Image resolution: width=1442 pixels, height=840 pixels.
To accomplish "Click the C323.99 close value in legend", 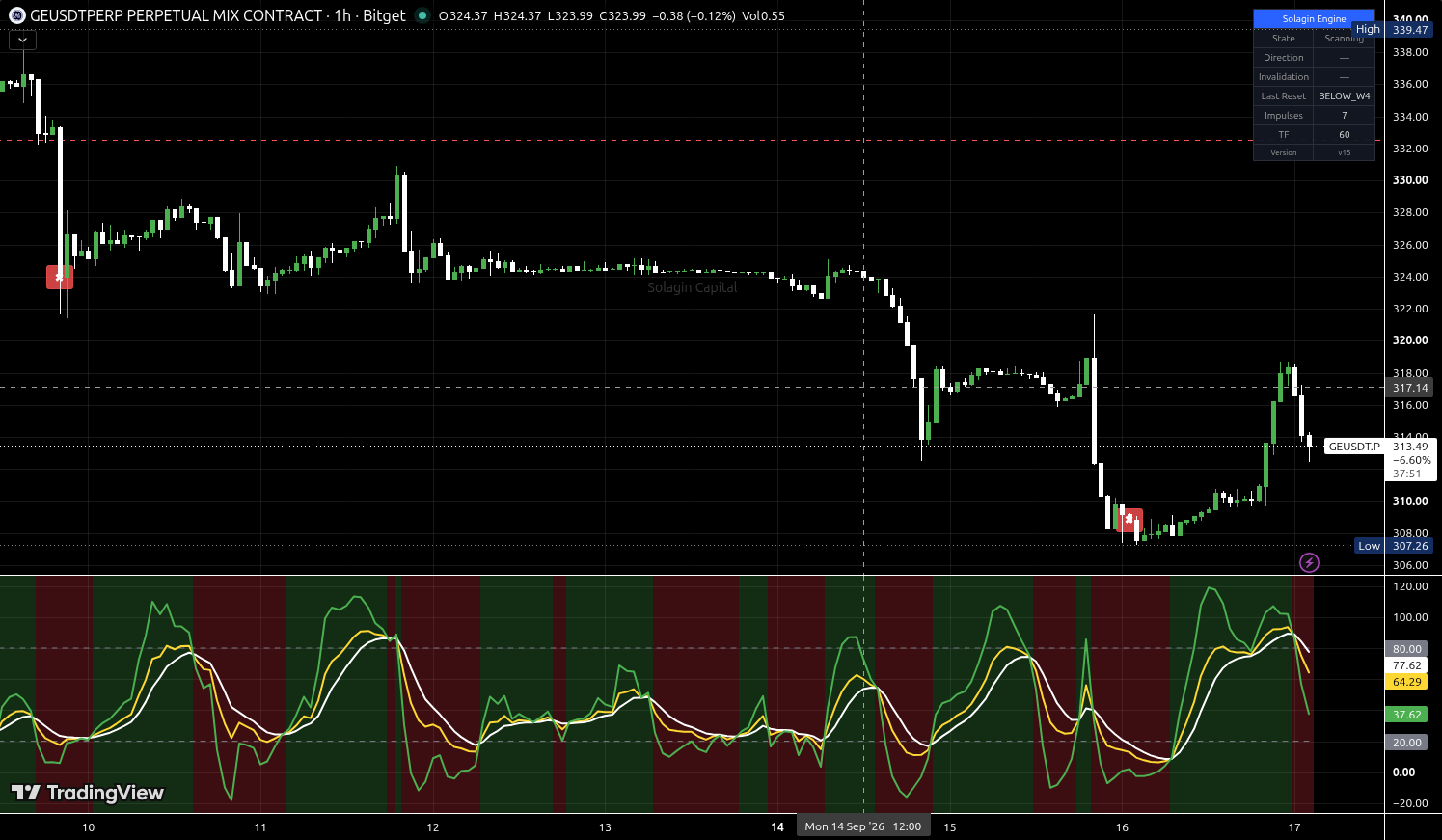I will point(622,15).
